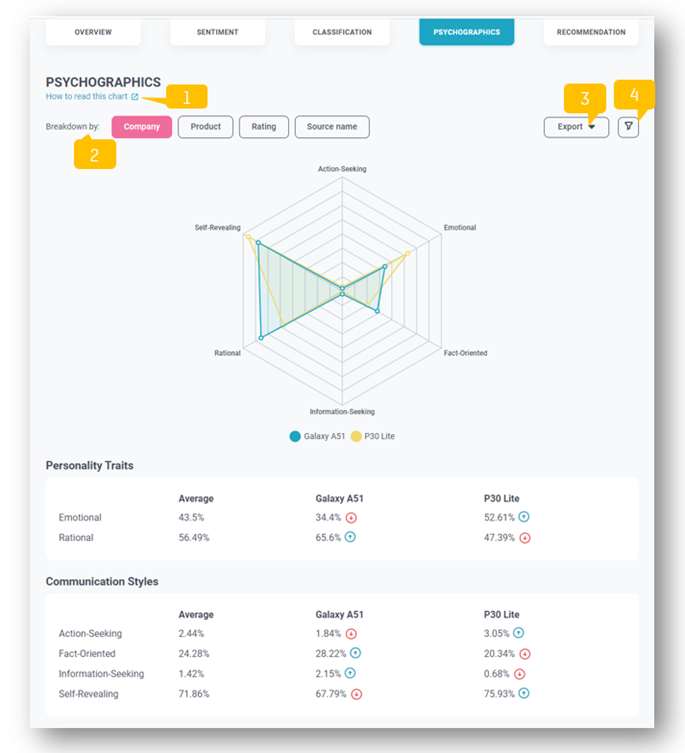685x753 pixels.
Task: Click Rational average value 56.49%
Action: 194,538
